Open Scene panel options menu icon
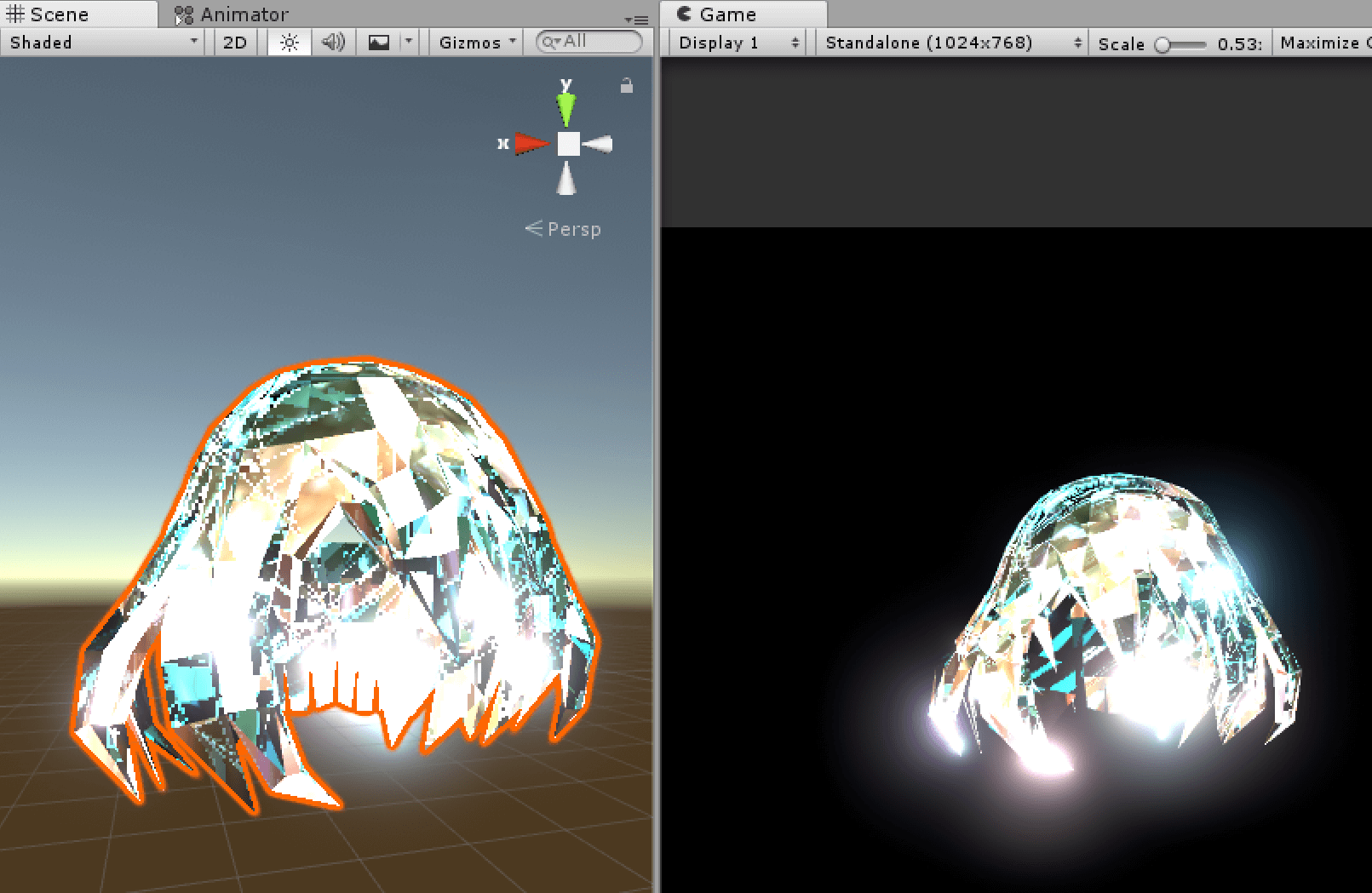This screenshot has height=893, width=1372. coord(636,20)
